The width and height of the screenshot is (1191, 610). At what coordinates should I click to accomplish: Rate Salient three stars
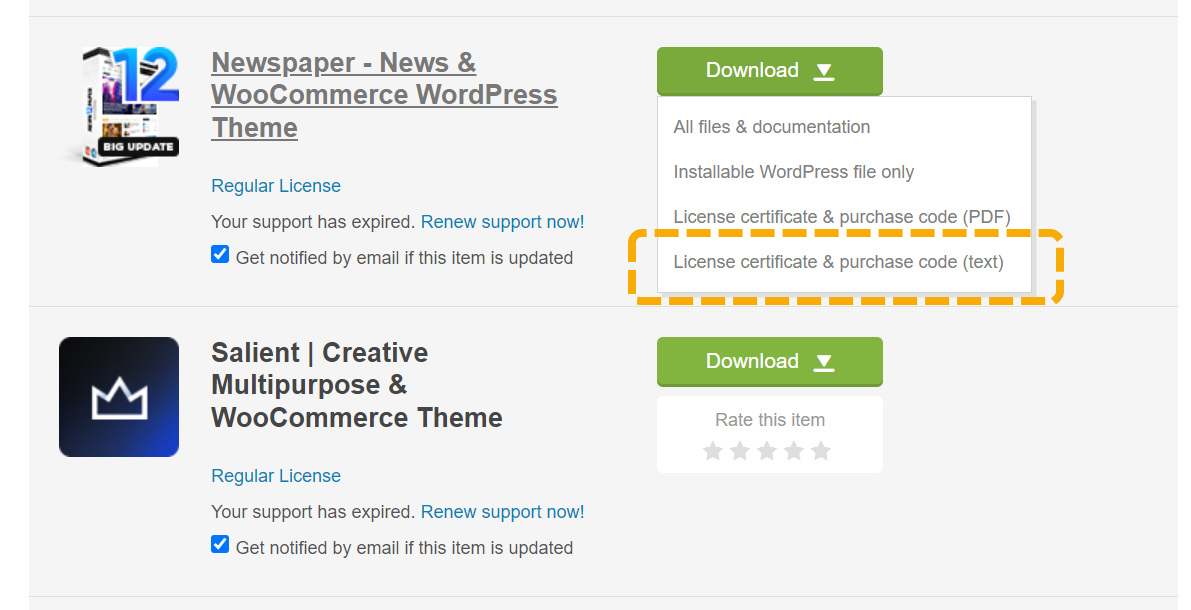click(767, 451)
